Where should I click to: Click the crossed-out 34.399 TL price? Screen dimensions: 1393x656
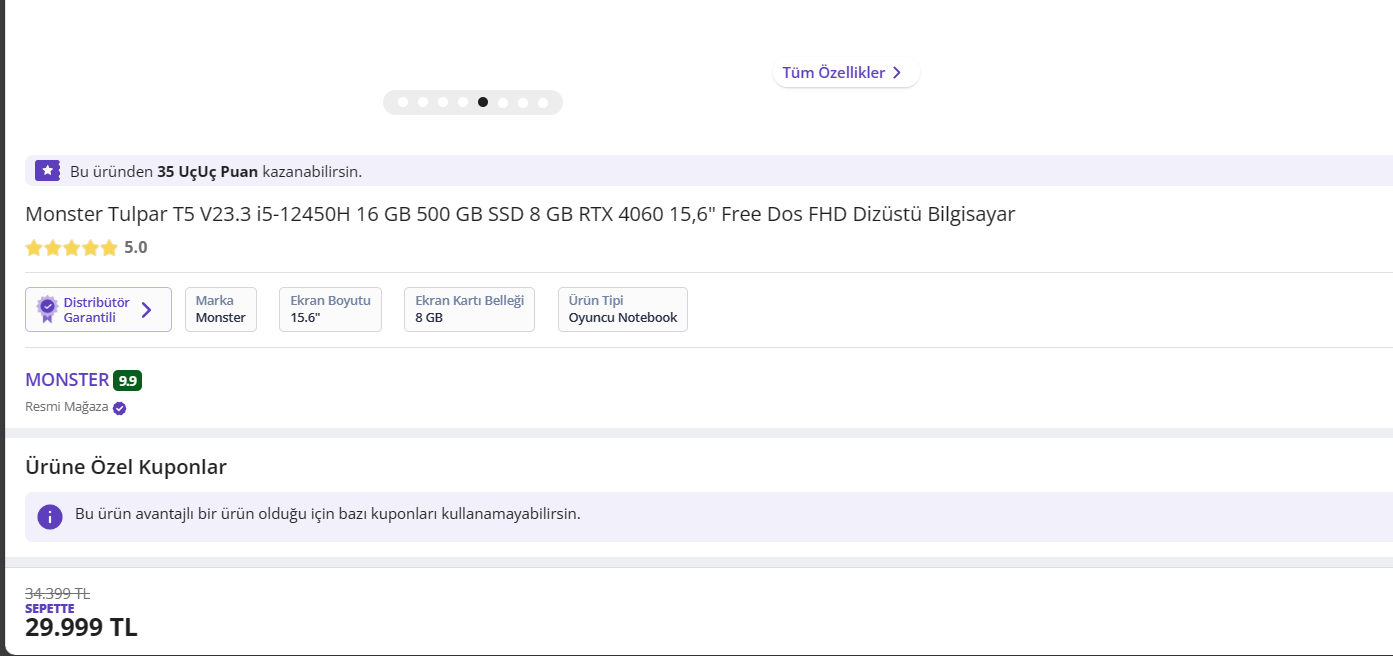click(58, 593)
